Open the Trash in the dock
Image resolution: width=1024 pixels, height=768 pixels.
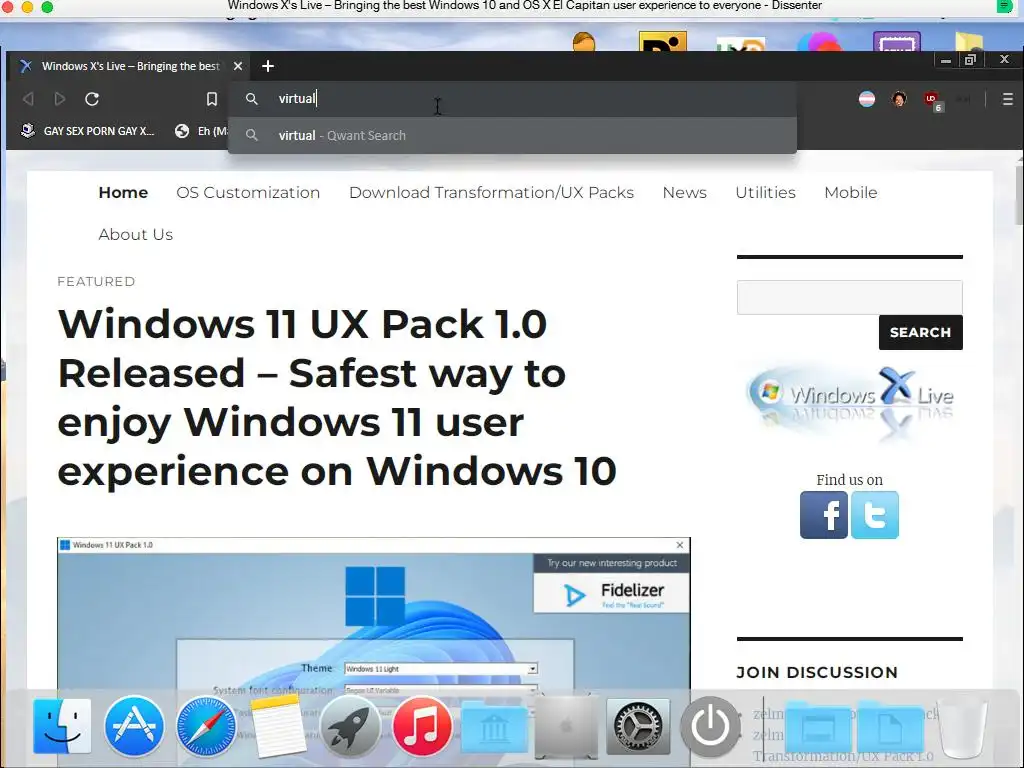(963, 727)
